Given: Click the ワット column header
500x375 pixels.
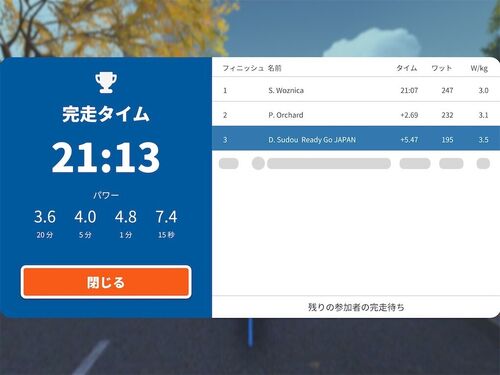Looking at the screenshot, I should click(x=441, y=68).
